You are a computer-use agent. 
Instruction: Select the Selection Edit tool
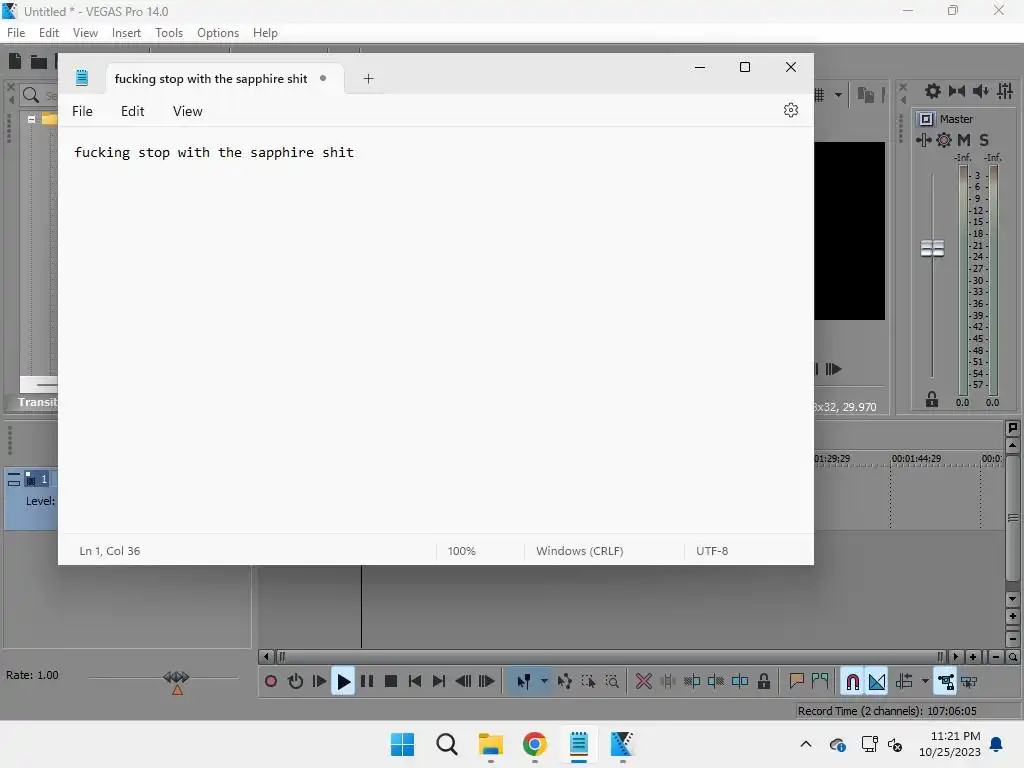[588, 681]
